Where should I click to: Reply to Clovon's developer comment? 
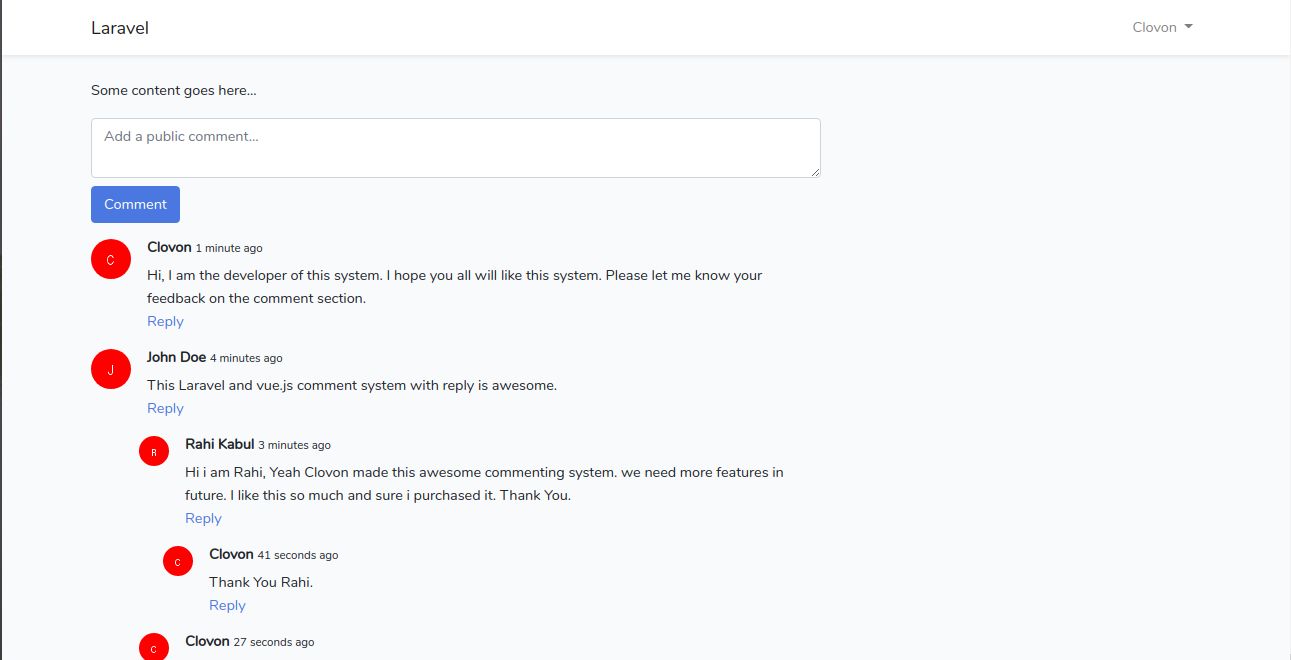(165, 321)
